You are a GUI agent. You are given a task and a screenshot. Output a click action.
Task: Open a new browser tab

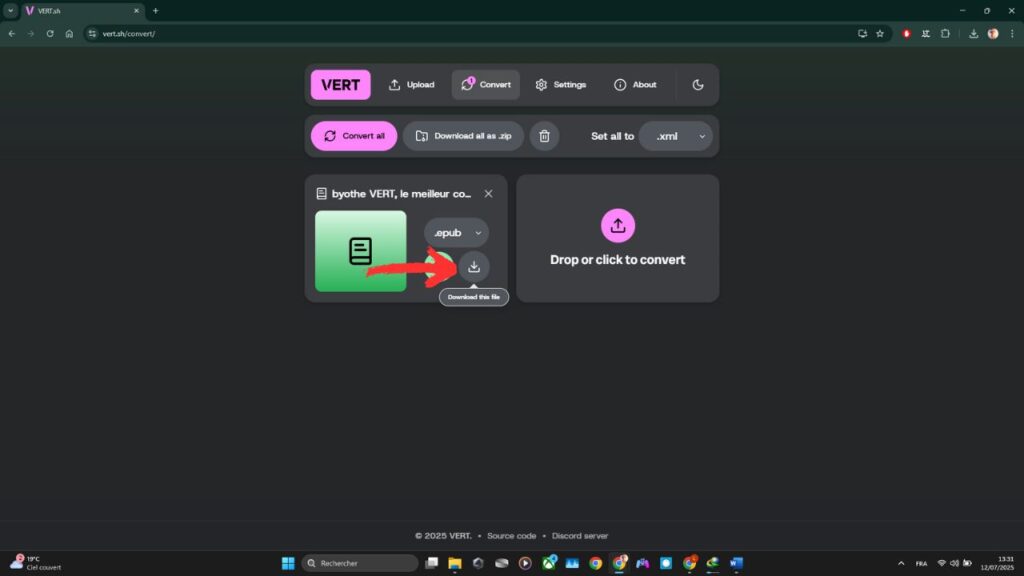(x=155, y=11)
